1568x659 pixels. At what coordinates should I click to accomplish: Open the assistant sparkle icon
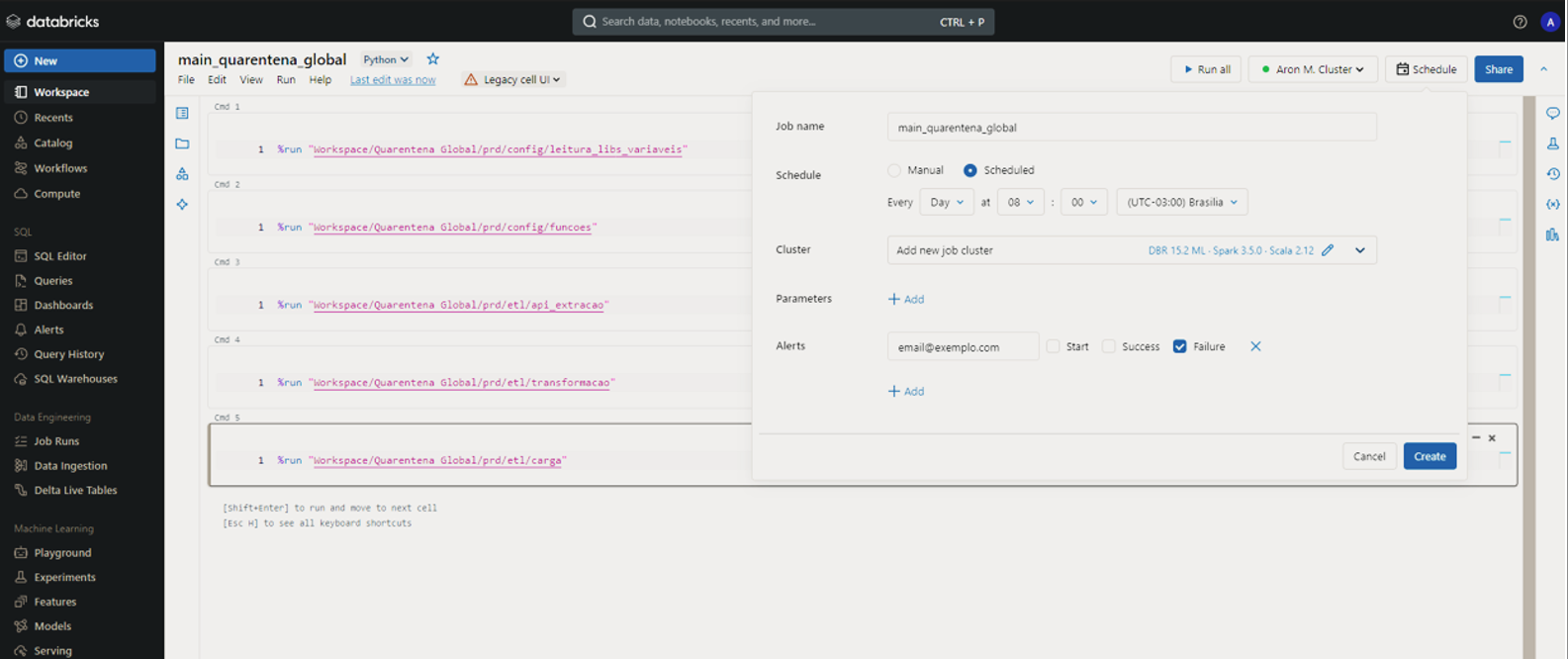(182, 205)
